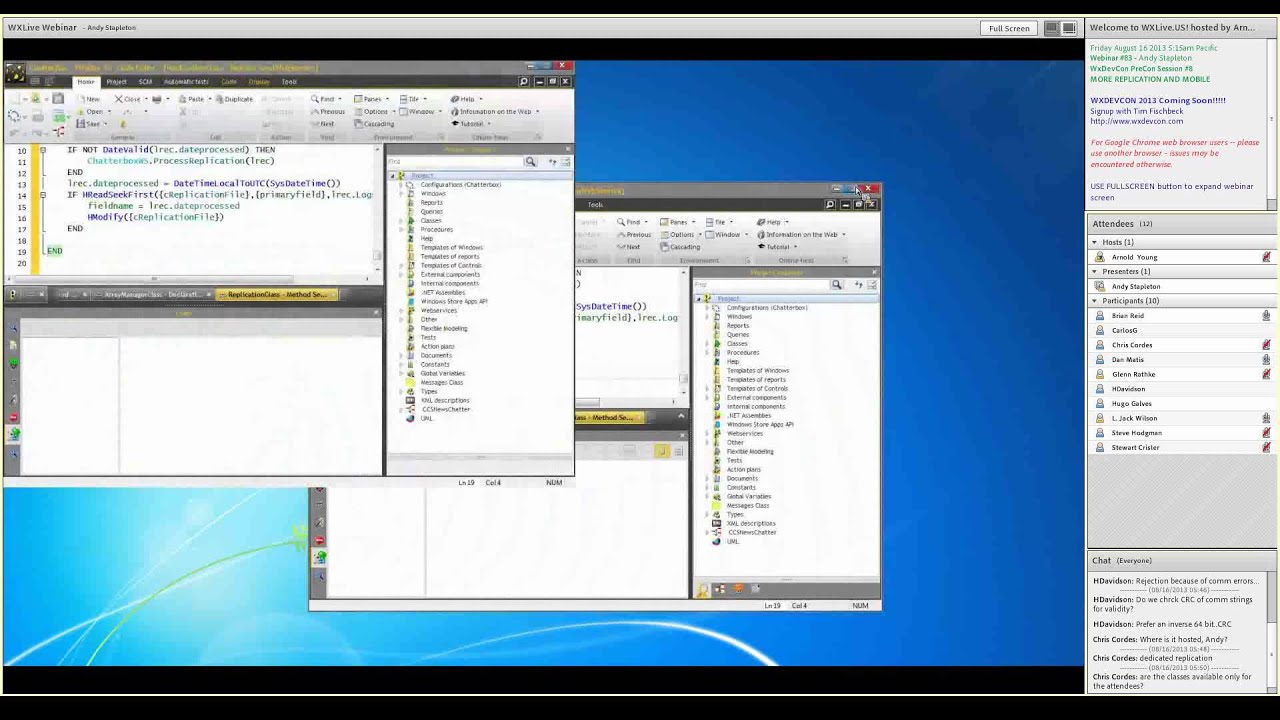This screenshot has width=1280, height=720.
Task: Select Queries node in front project explorer
Action: [432, 211]
